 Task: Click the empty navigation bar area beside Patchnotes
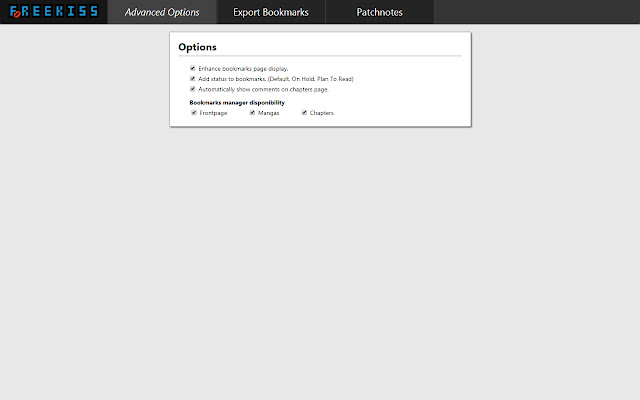pyautogui.click(x=536, y=12)
